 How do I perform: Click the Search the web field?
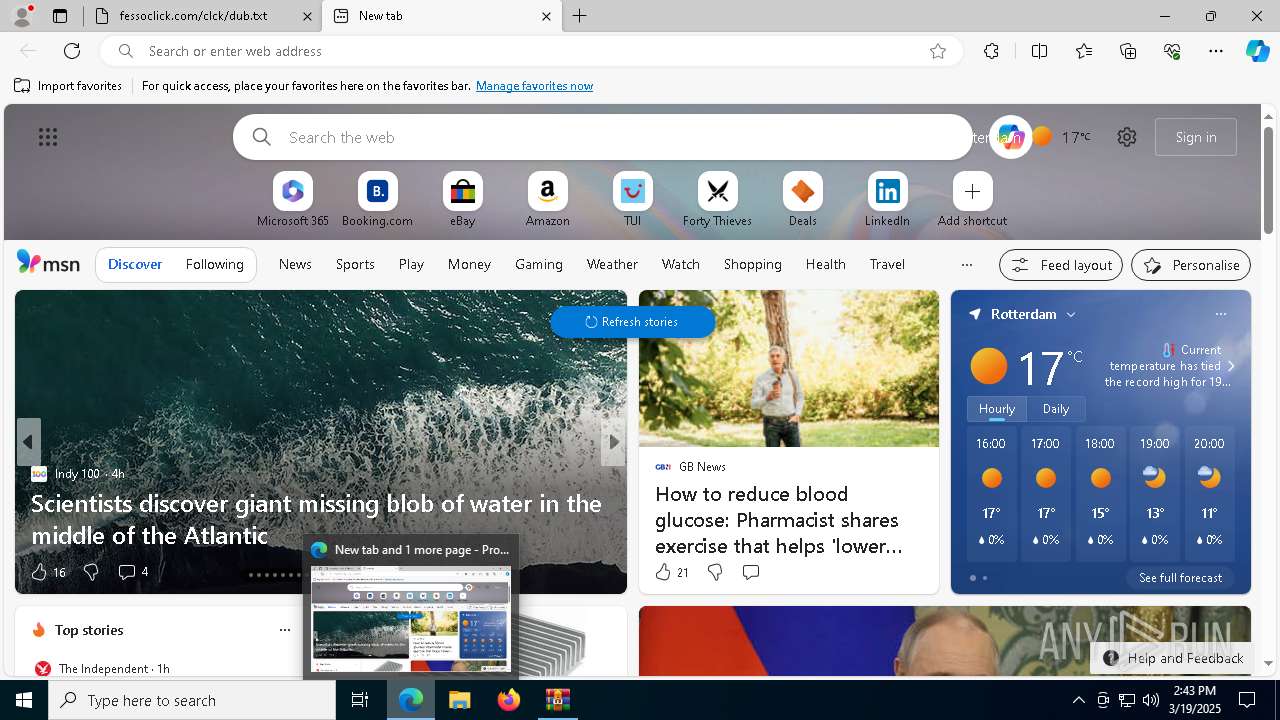603,137
